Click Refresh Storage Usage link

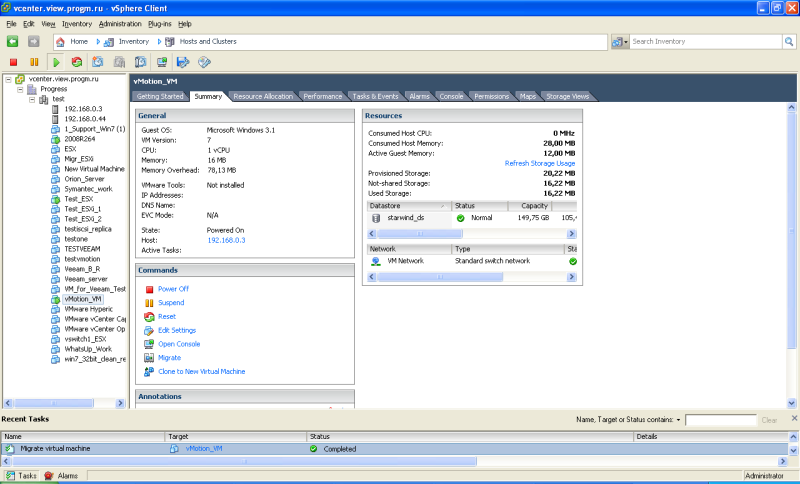[540, 163]
